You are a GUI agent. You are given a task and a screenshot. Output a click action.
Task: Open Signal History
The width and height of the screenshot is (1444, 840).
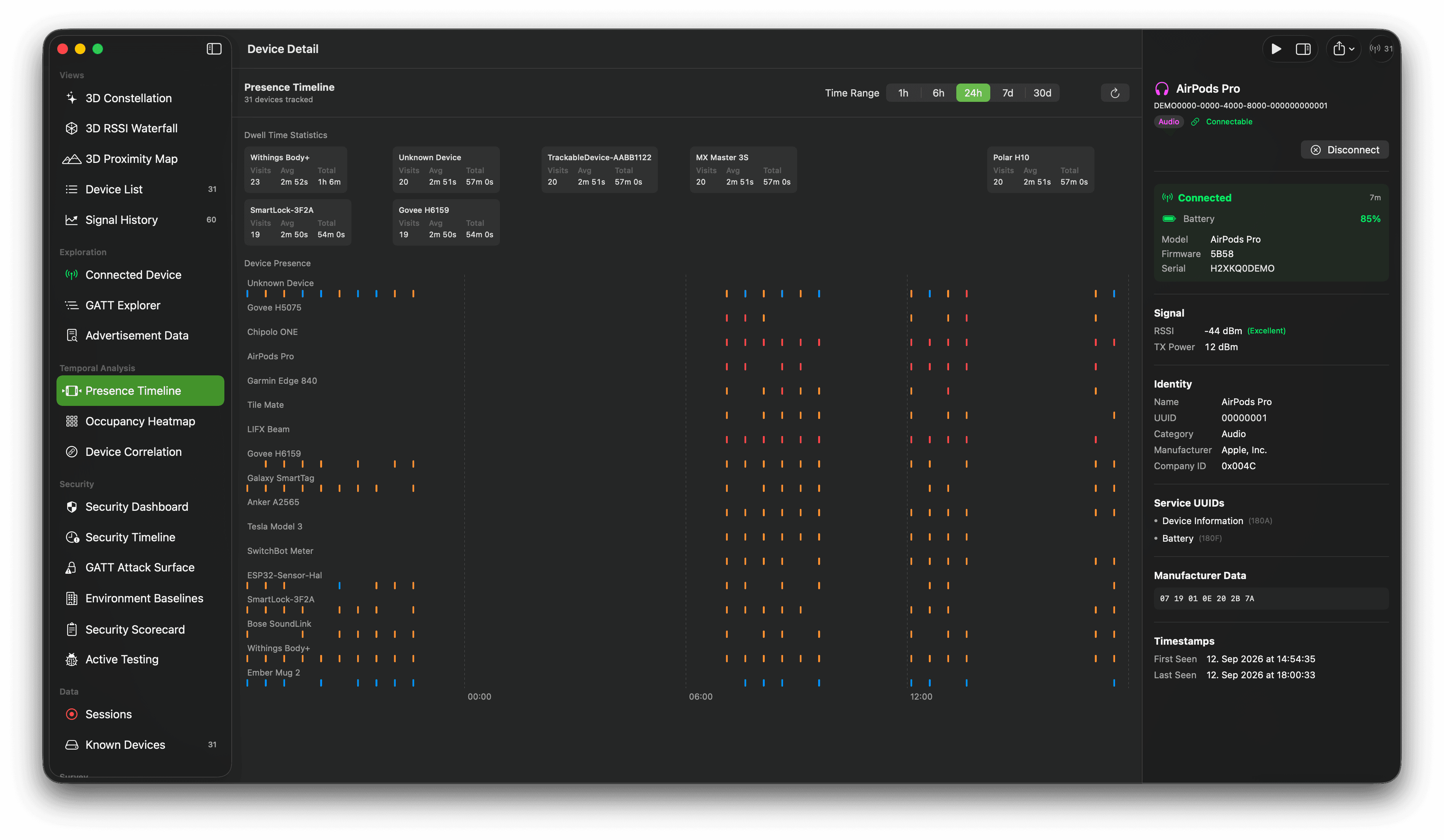tap(140, 219)
